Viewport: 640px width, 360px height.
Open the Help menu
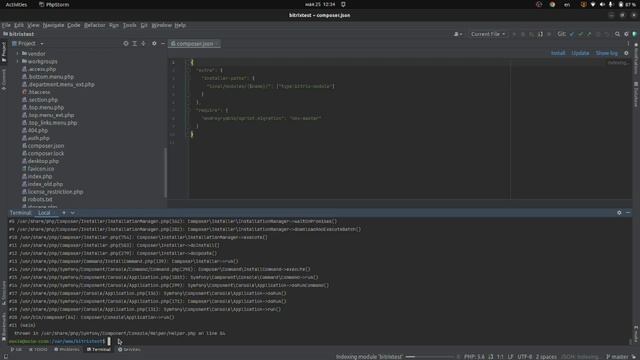[180, 25]
